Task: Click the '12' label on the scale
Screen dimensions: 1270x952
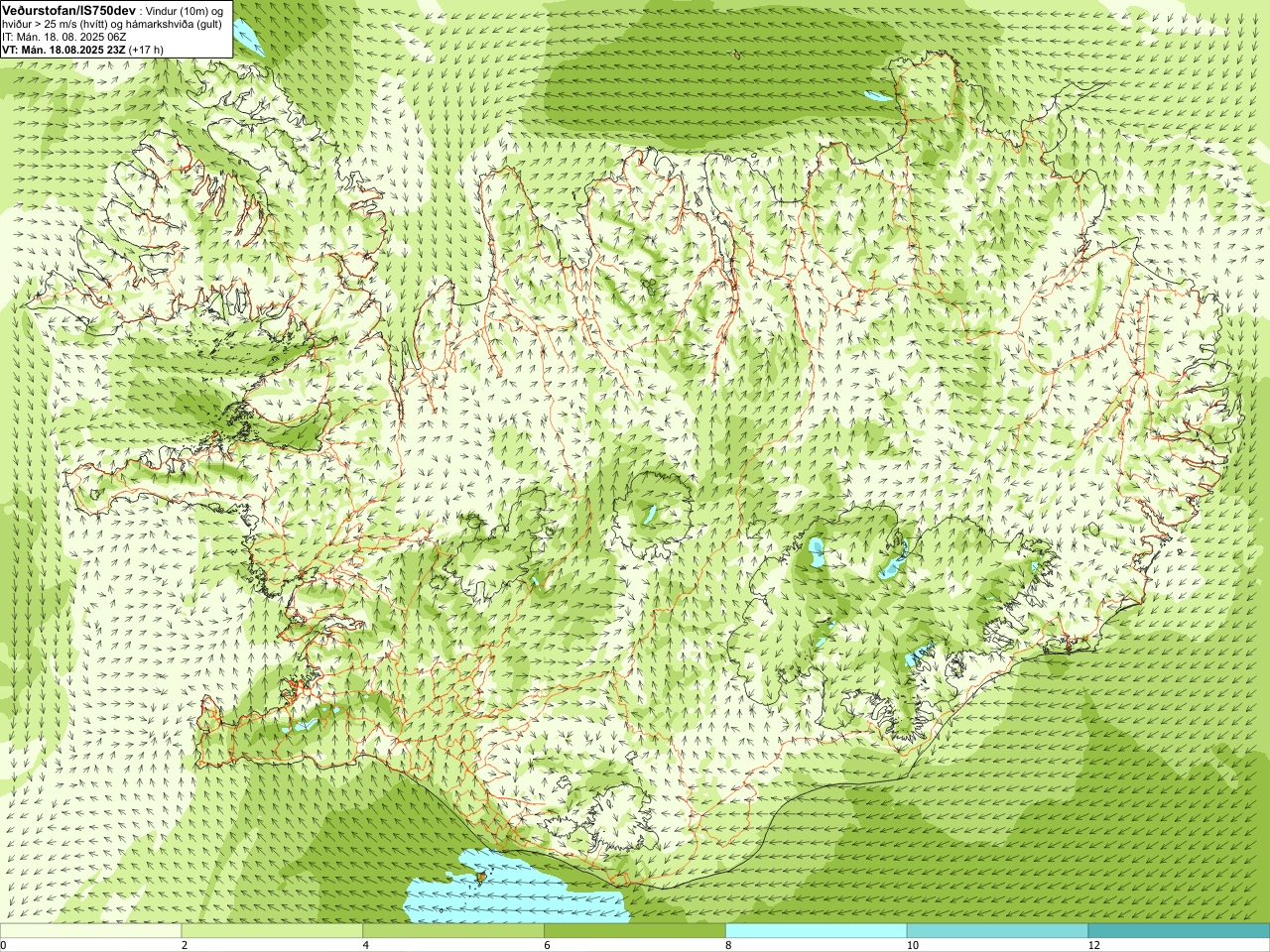Action: point(1094,945)
